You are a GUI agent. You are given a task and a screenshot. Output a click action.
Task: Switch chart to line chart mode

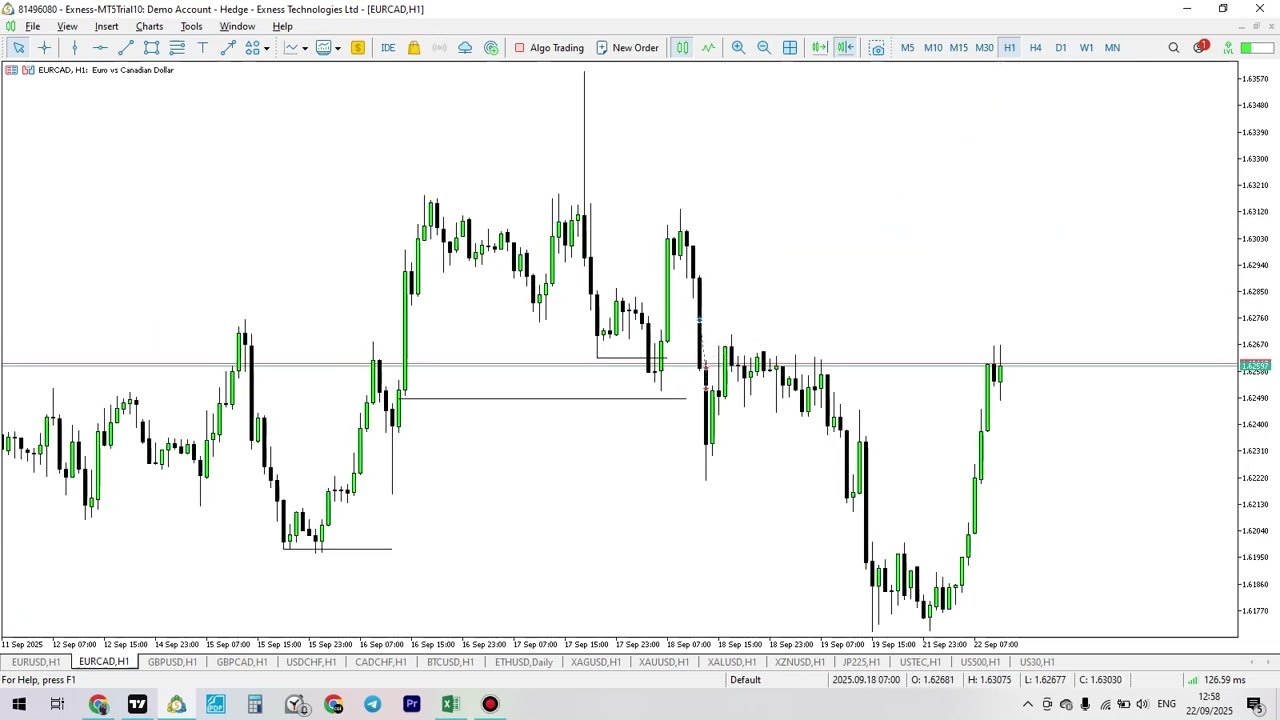click(x=708, y=48)
